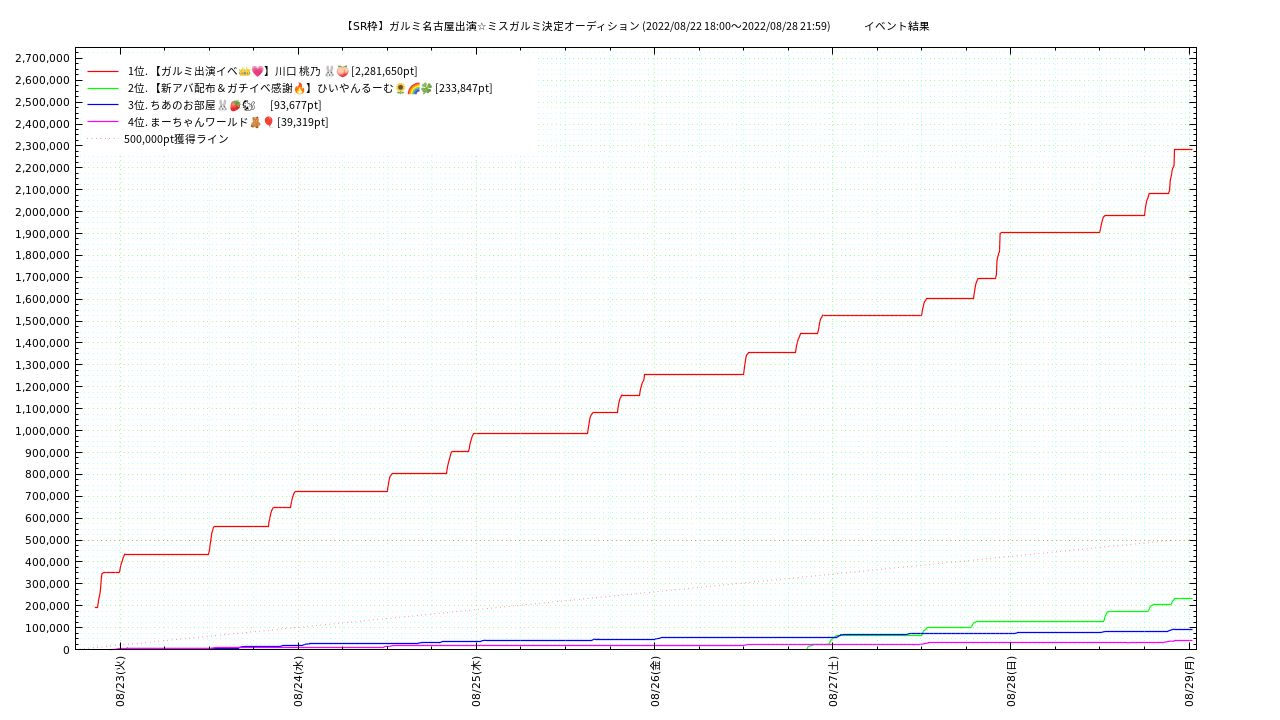Click the red line sample for 1位
The width and height of the screenshot is (1280, 720).
coord(103,71)
